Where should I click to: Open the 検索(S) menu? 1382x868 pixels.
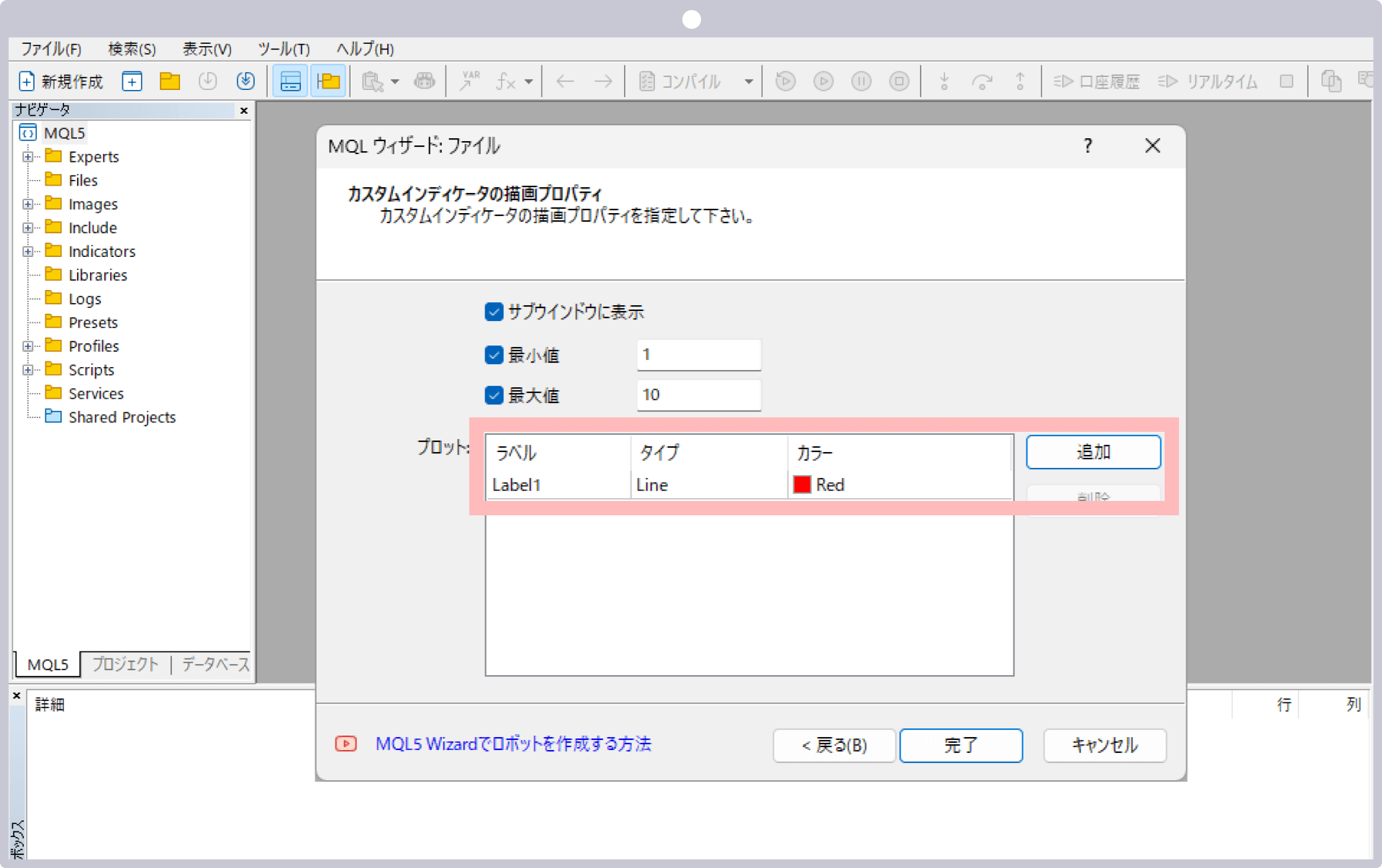[x=132, y=49]
